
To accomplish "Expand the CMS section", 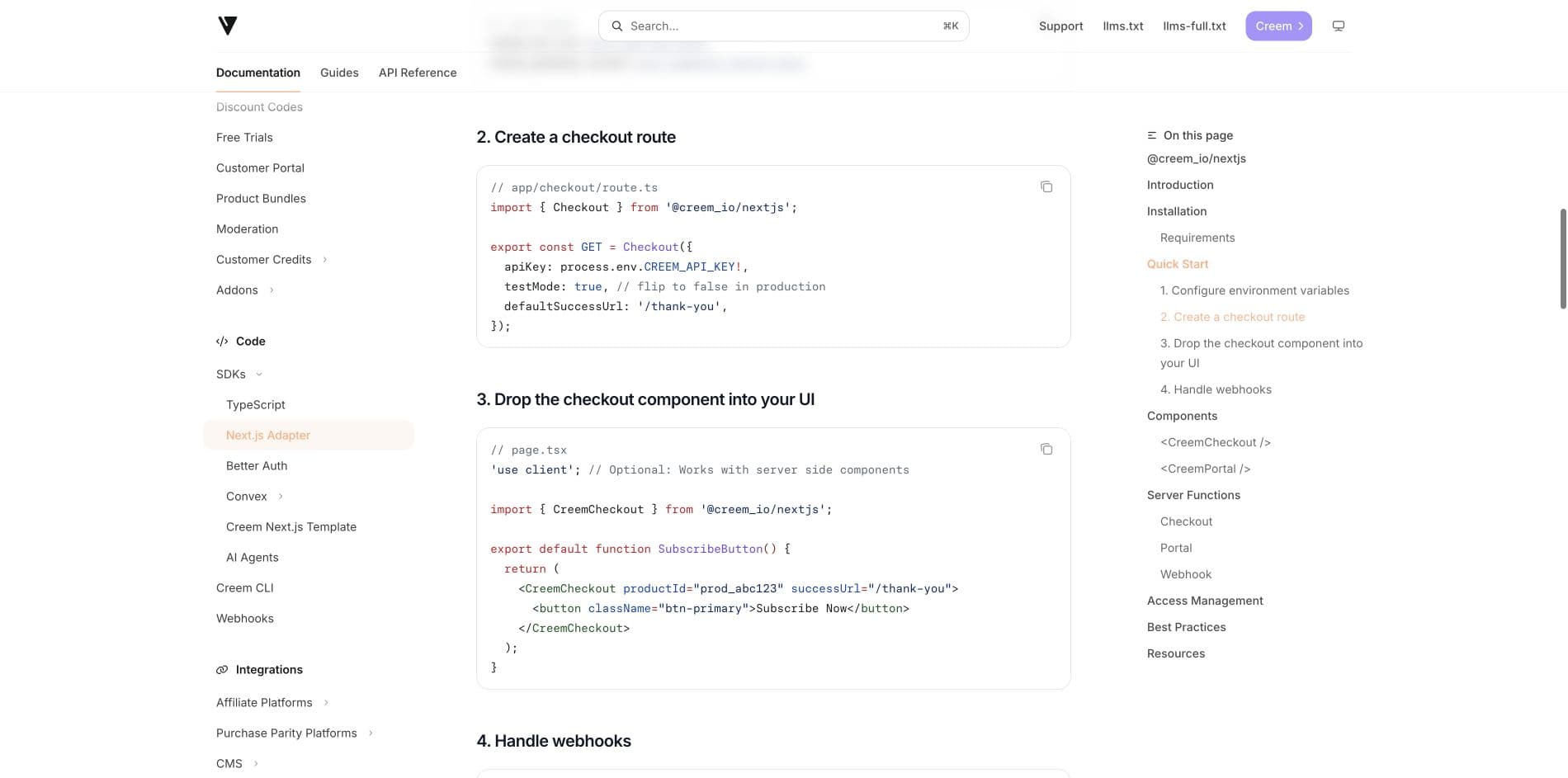I will pos(238,764).
